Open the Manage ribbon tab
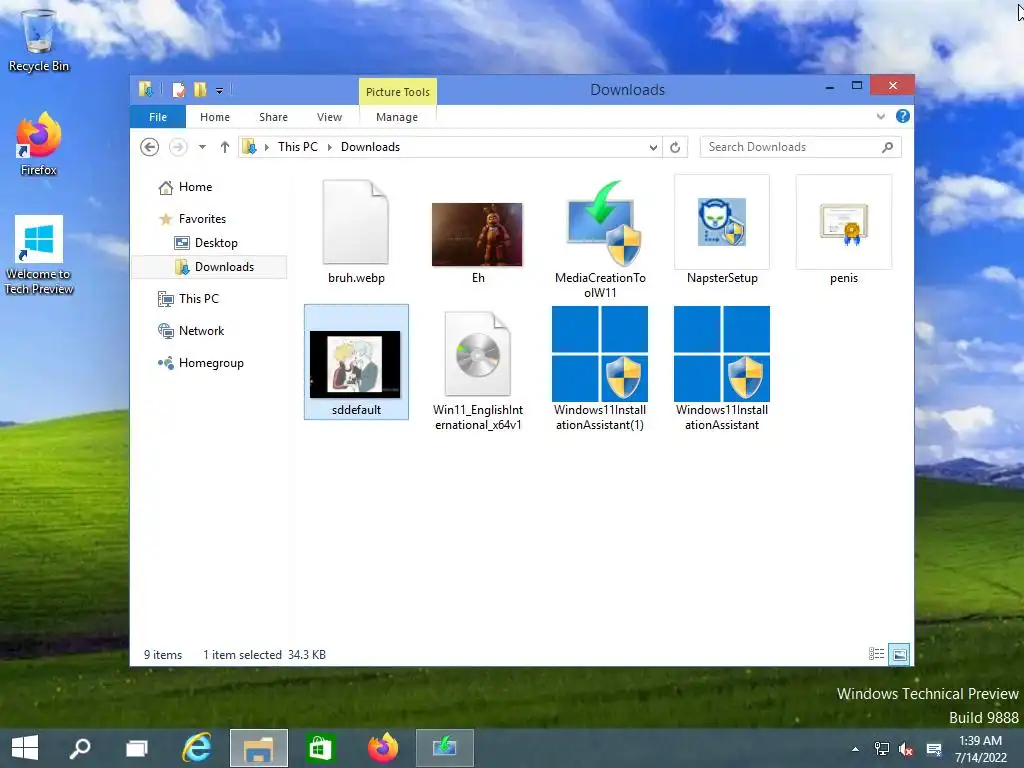This screenshot has width=1024, height=768. [x=397, y=117]
